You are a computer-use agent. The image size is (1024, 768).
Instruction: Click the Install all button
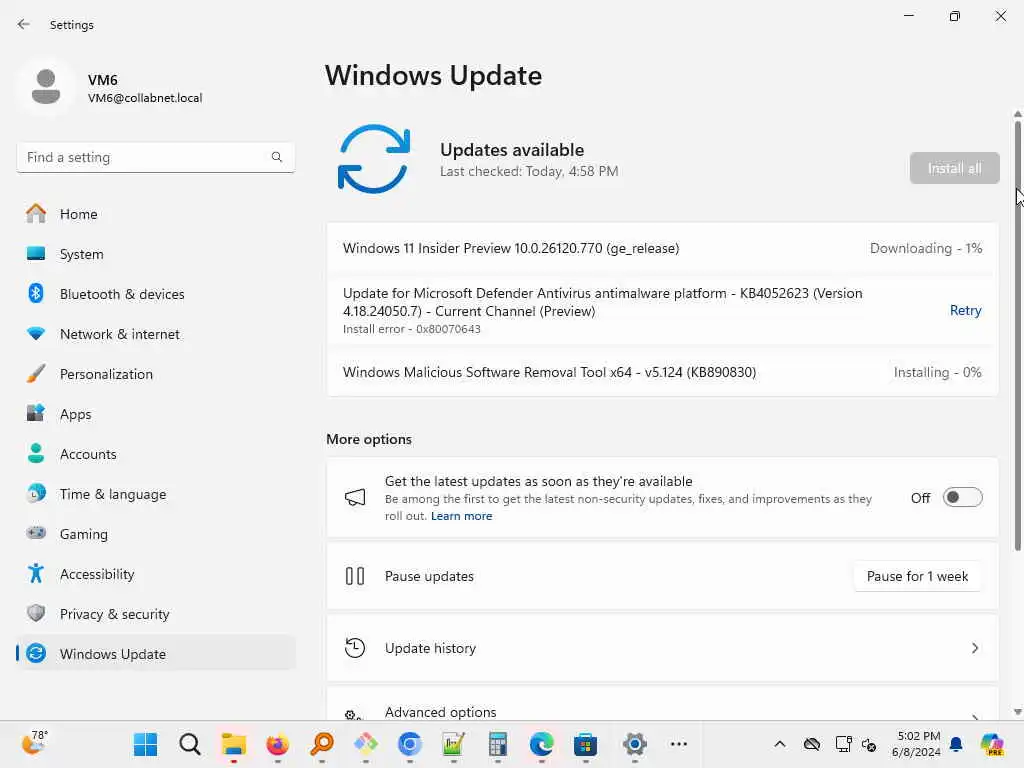pos(954,168)
